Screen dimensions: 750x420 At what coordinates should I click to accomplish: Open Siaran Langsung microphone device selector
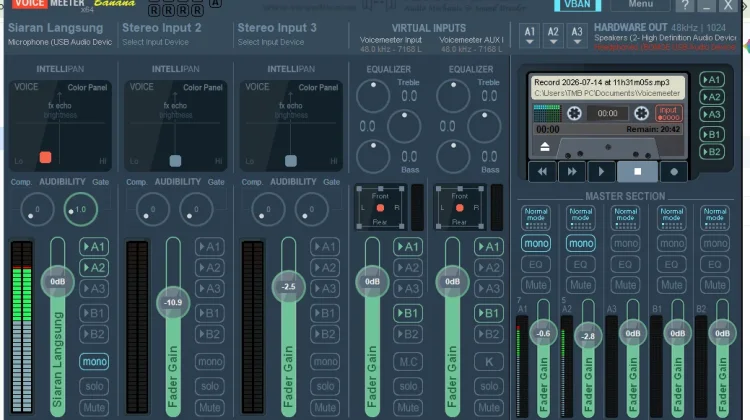click(60, 42)
